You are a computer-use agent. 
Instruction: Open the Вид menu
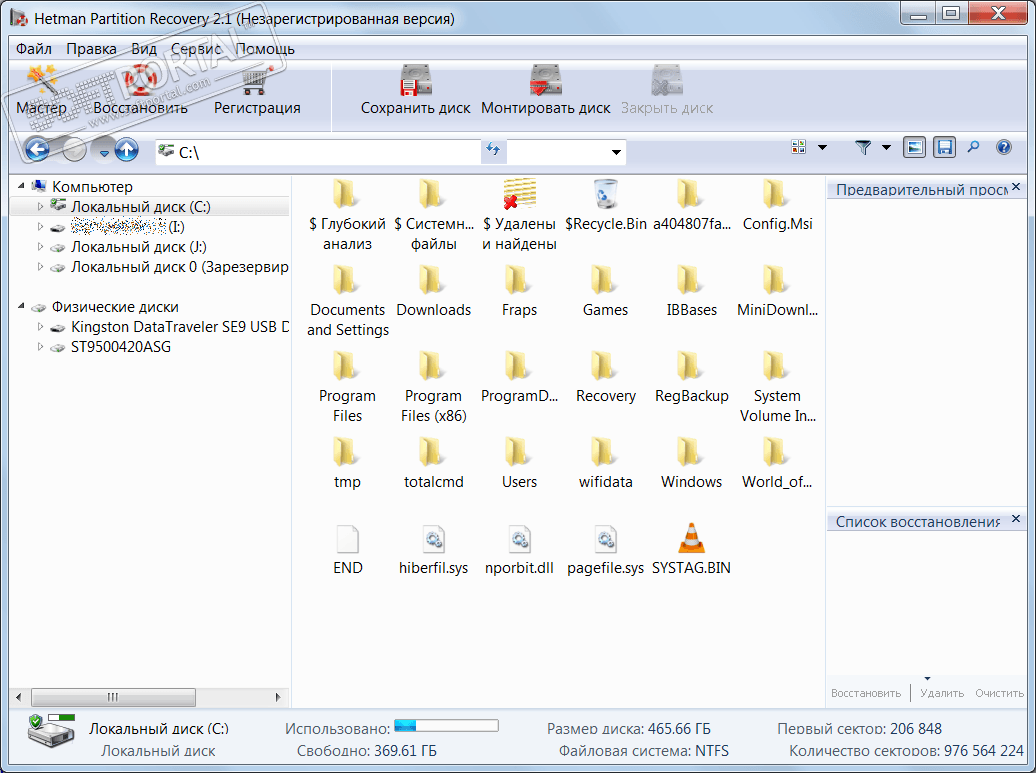143,49
